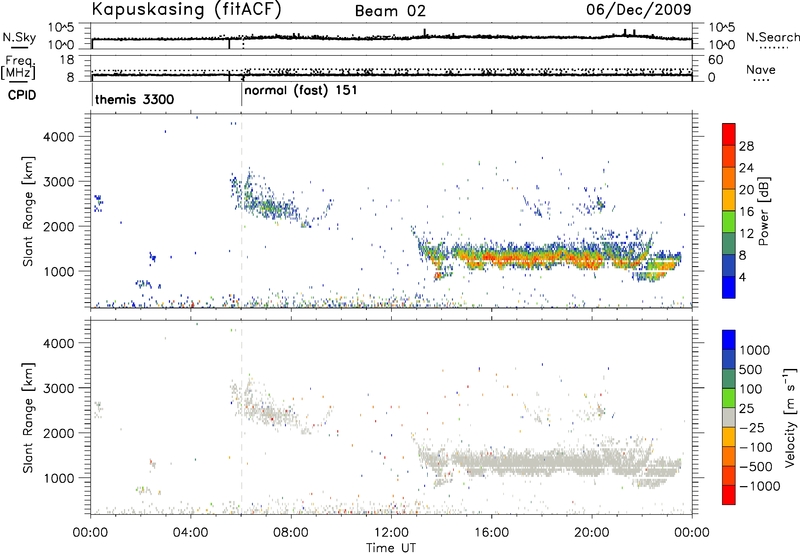Click the 'Power [dB]' colorbar label

click(x=763, y=211)
